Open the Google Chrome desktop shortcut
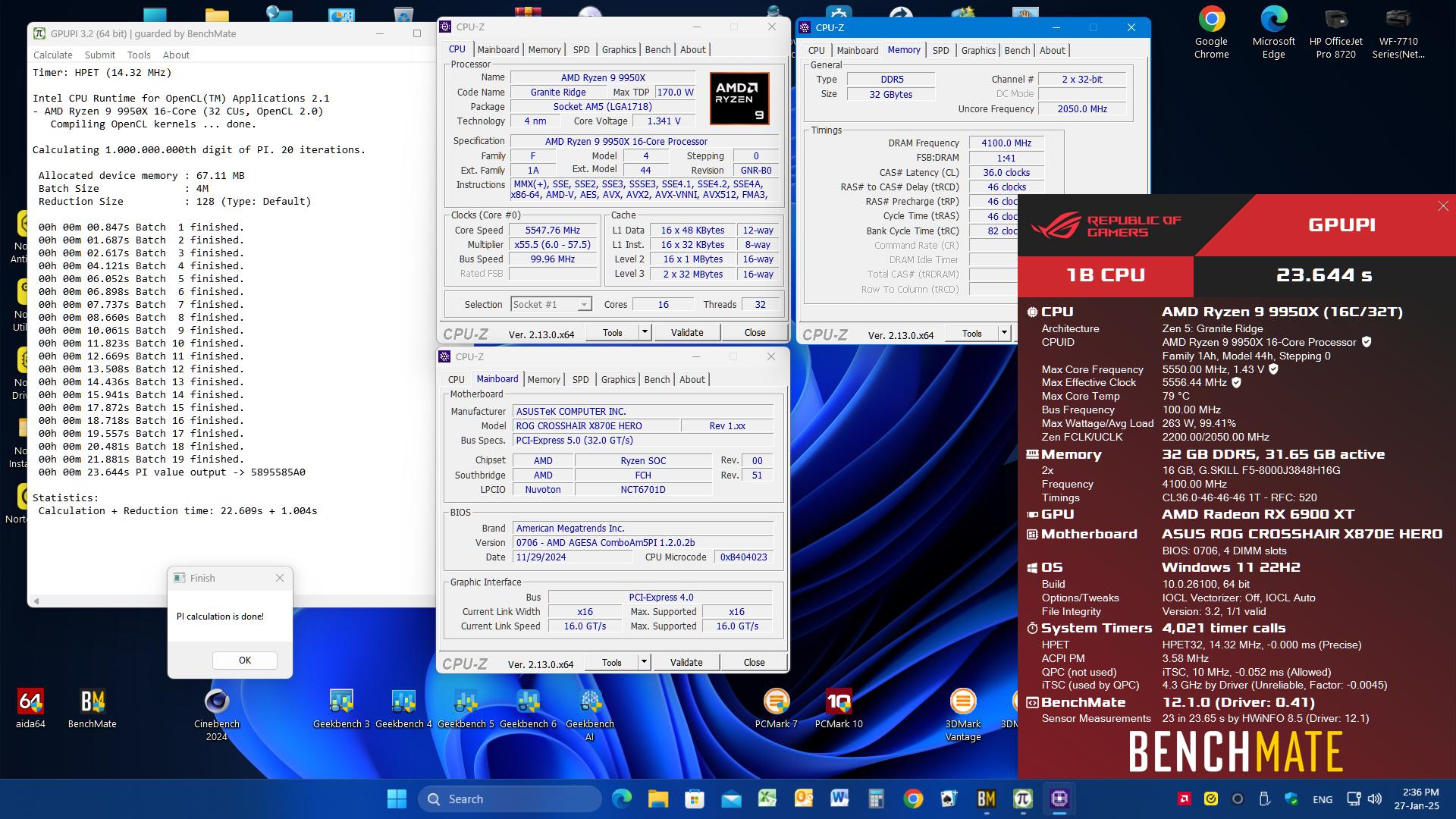Viewport: 1456px width, 819px height. (x=1212, y=32)
